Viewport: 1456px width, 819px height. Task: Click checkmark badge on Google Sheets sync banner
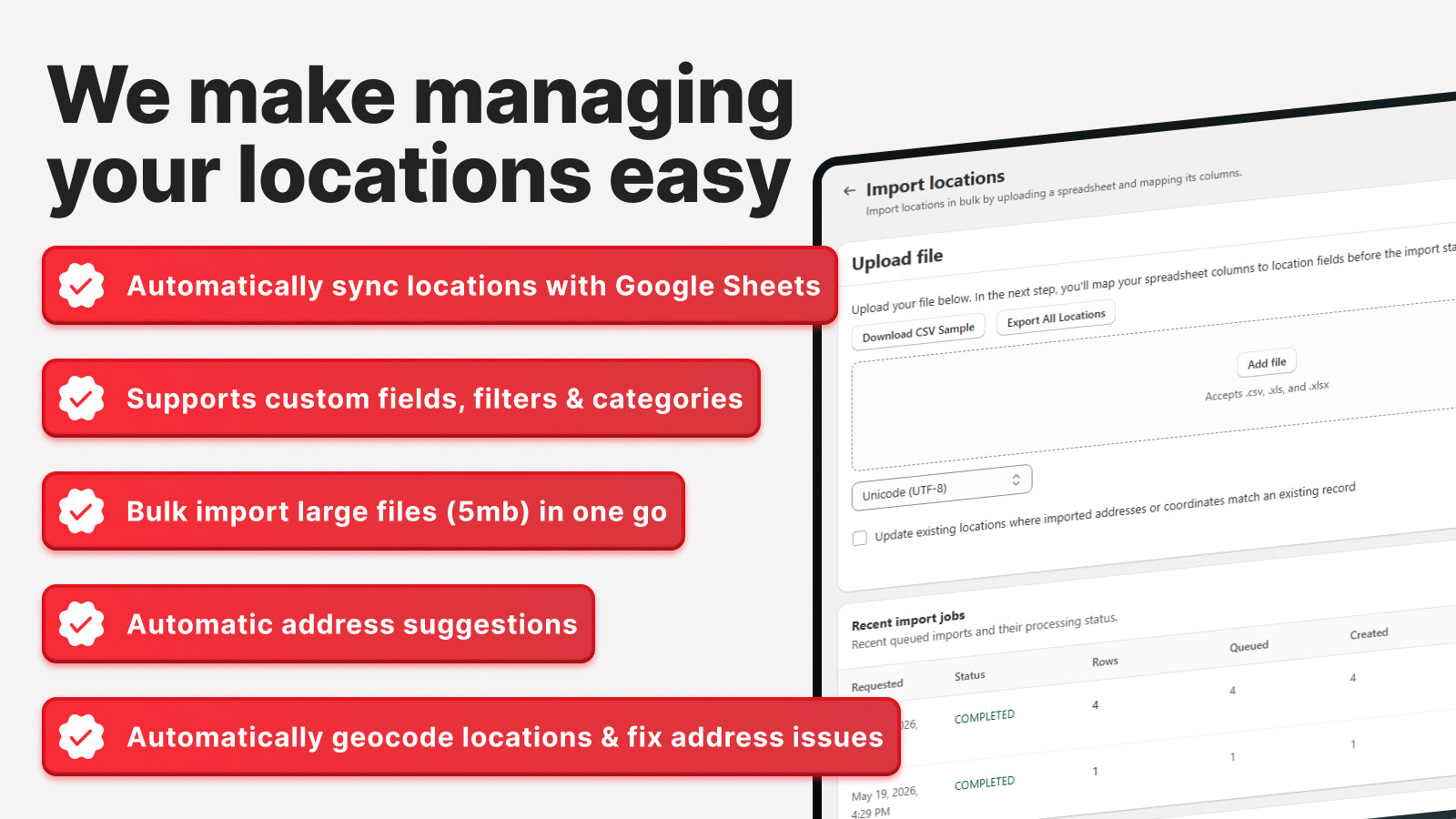(x=82, y=286)
